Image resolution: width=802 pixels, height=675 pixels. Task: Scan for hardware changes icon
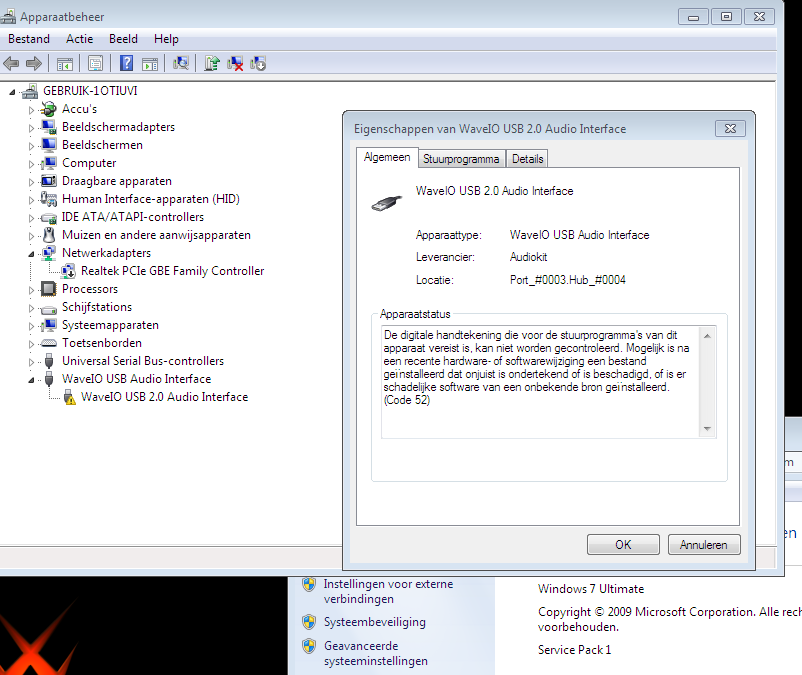(181, 63)
